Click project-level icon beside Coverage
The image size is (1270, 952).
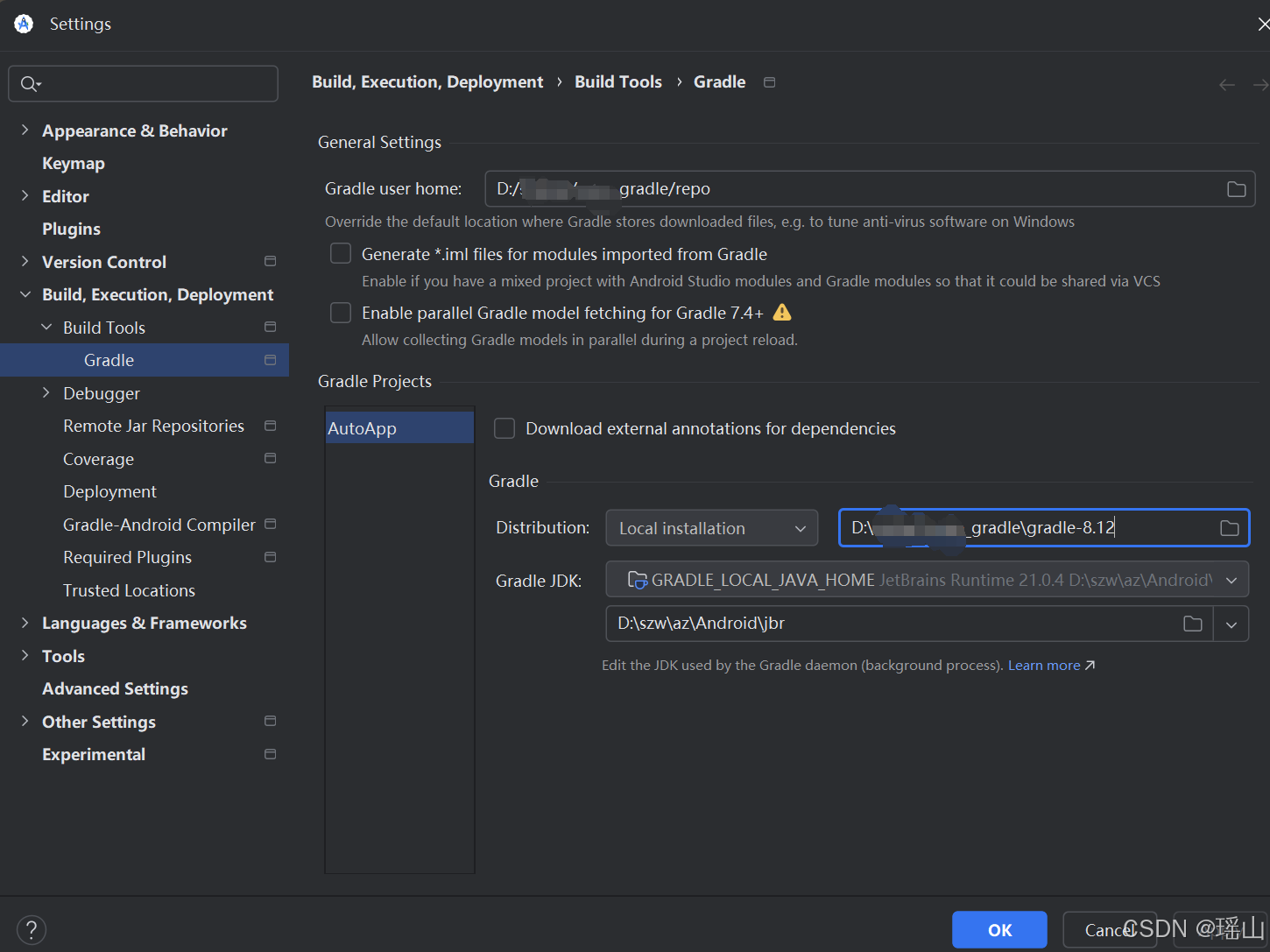270,458
